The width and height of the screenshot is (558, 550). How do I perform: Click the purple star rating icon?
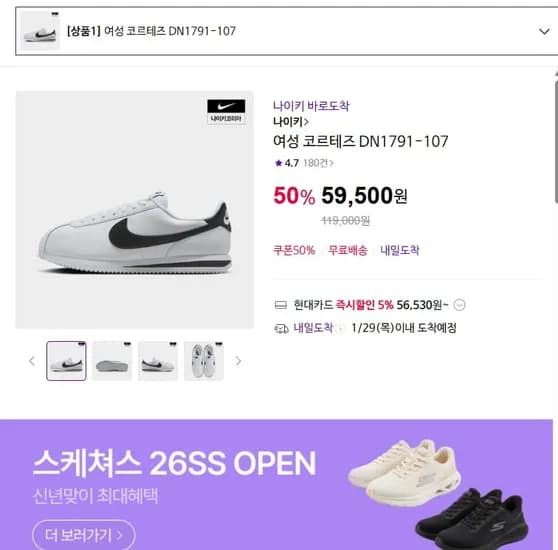[x=278, y=163]
